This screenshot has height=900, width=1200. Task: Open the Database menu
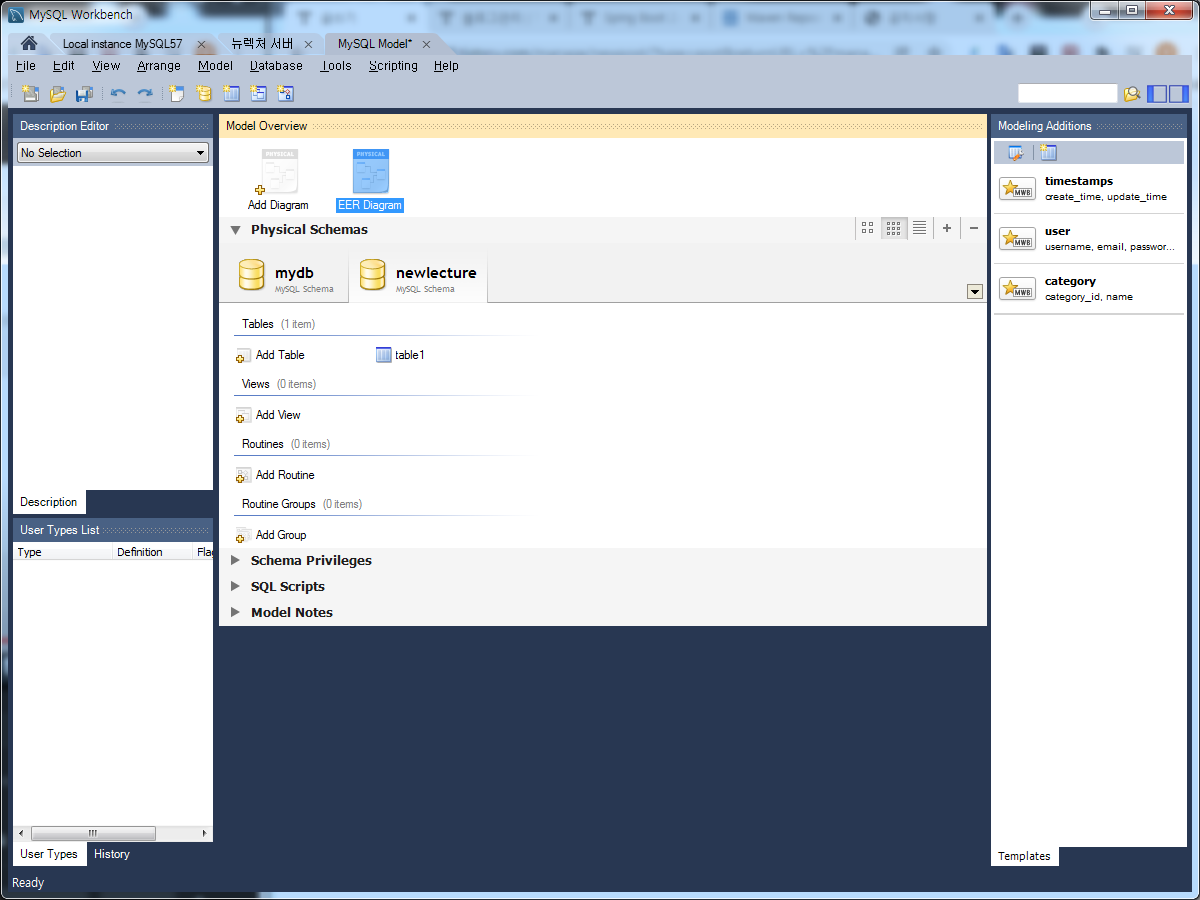click(x=276, y=66)
